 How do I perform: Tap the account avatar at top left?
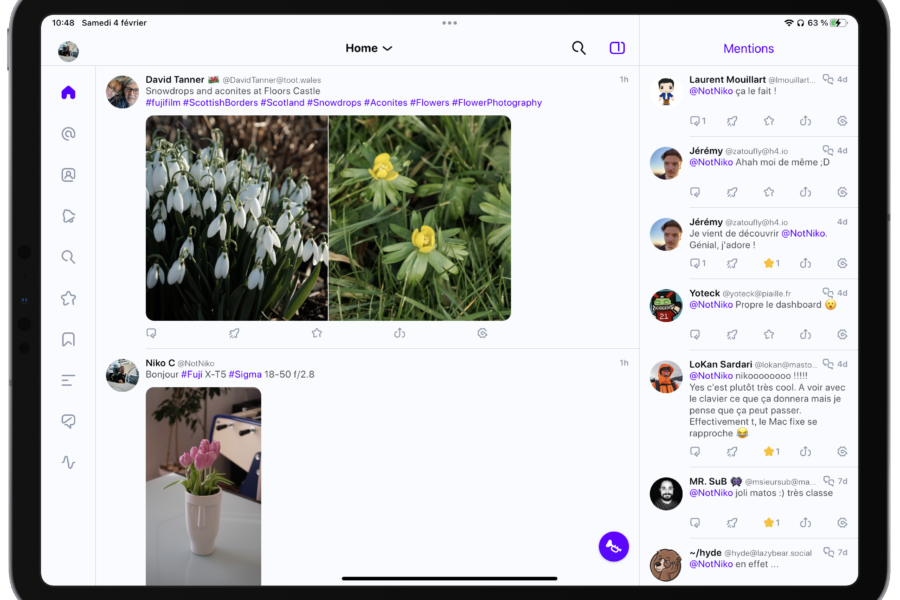click(x=68, y=51)
